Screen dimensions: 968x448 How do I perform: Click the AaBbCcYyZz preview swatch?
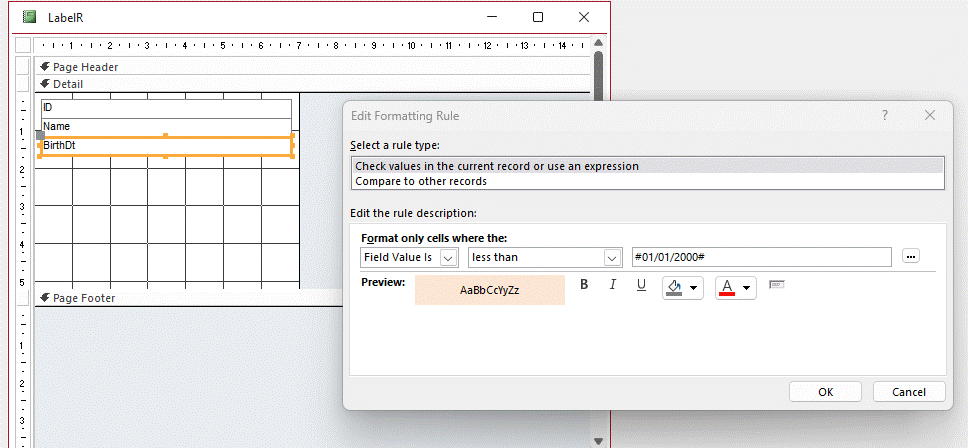[x=489, y=290]
